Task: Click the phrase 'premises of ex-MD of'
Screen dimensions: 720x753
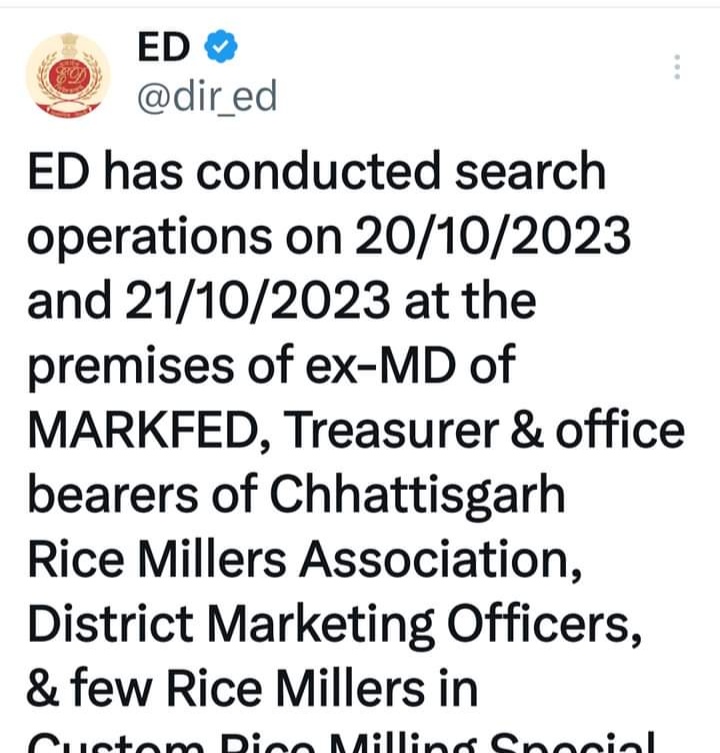Action: tap(271, 366)
